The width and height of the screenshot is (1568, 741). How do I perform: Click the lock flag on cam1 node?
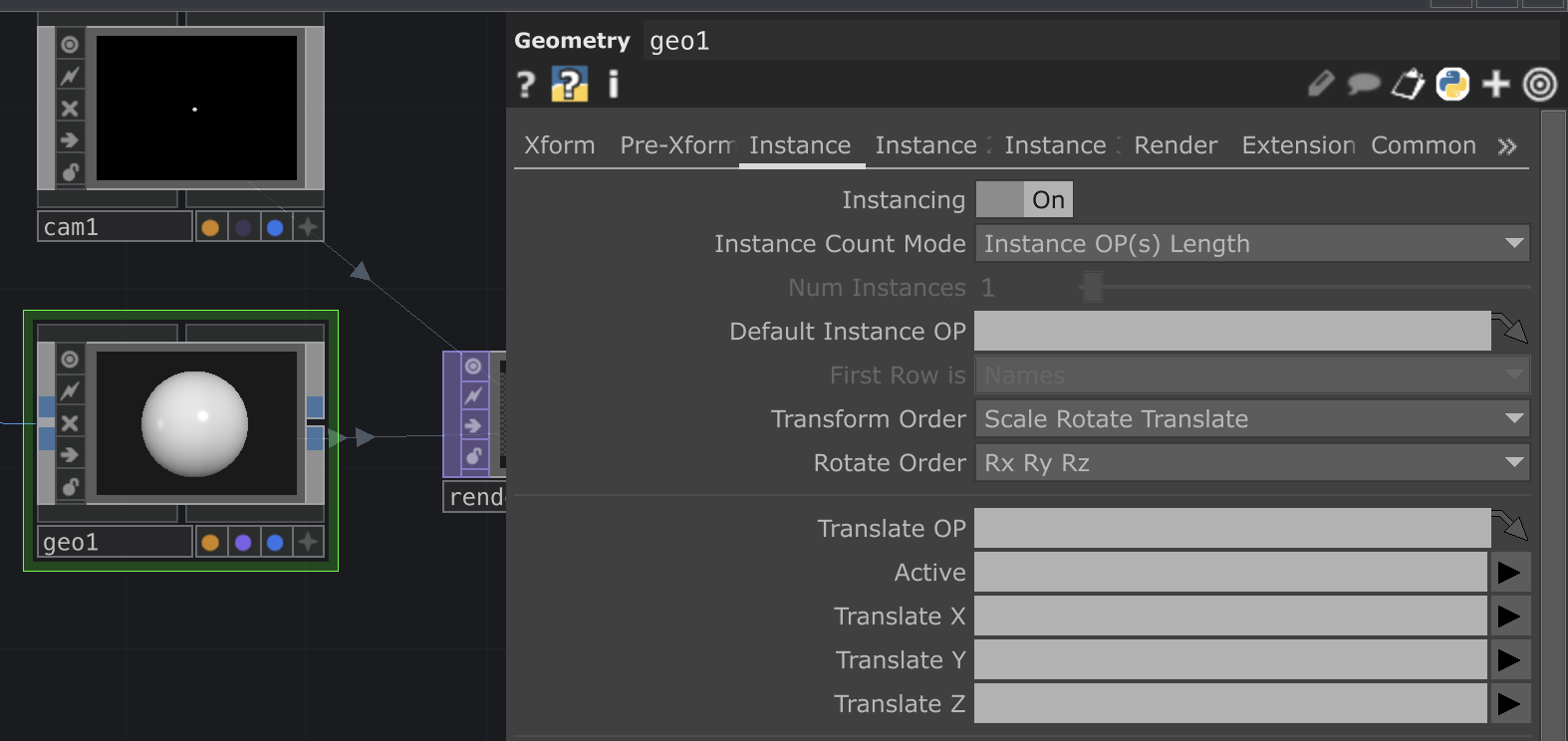(x=70, y=171)
